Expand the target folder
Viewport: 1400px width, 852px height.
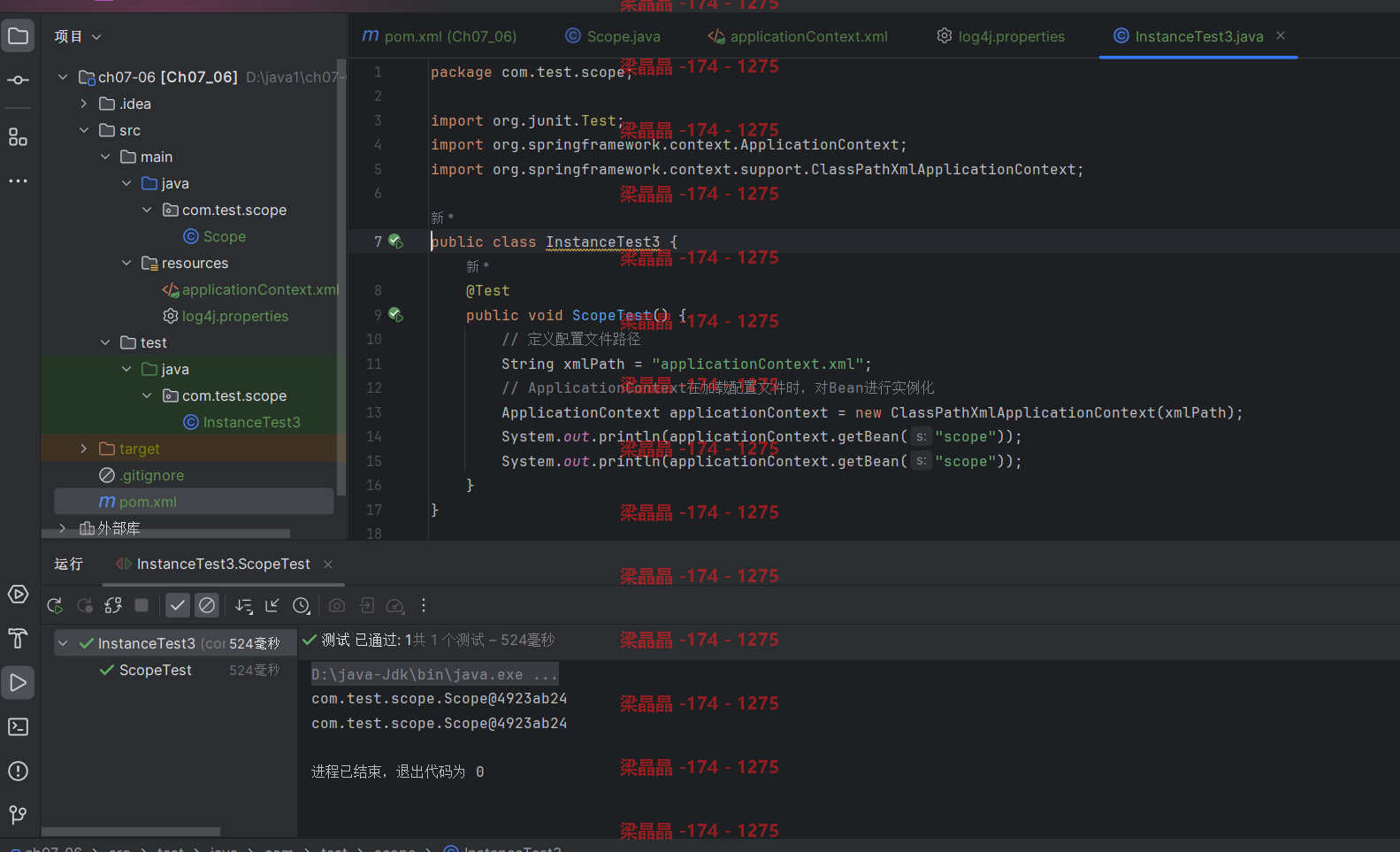coord(84,449)
